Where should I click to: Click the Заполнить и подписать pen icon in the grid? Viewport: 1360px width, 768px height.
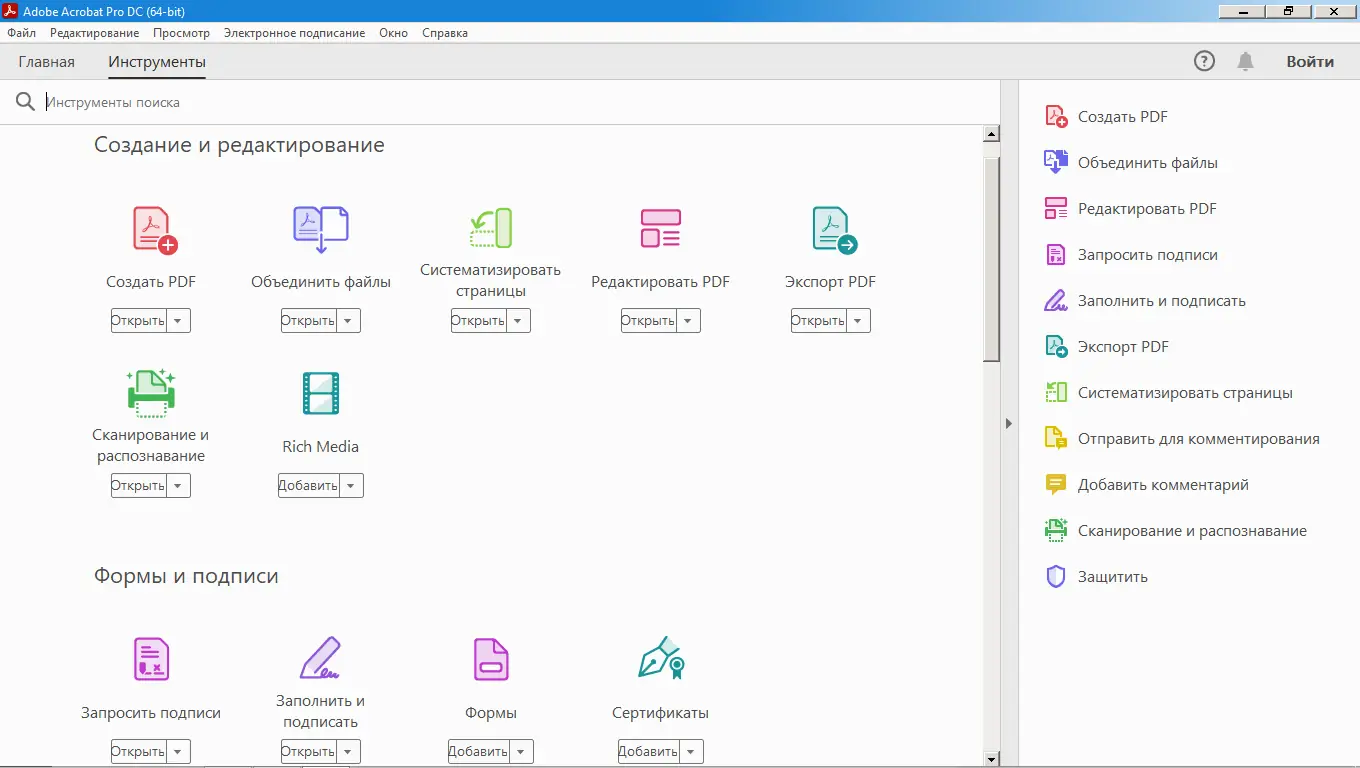[x=321, y=658]
